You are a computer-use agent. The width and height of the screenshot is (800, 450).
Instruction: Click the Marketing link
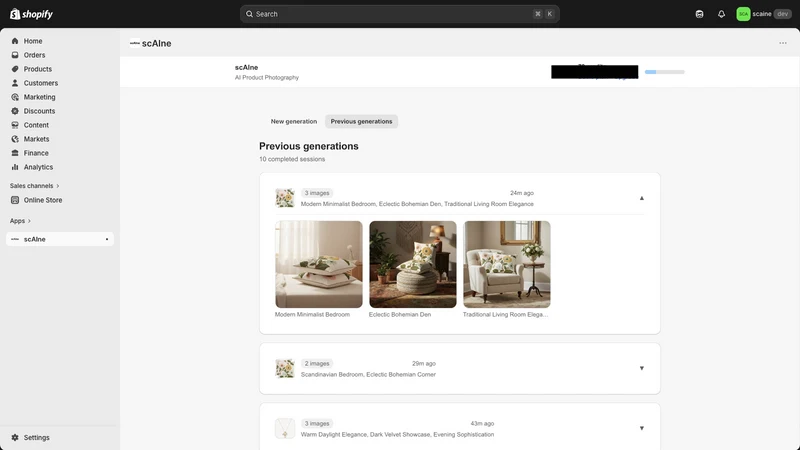point(39,97)
